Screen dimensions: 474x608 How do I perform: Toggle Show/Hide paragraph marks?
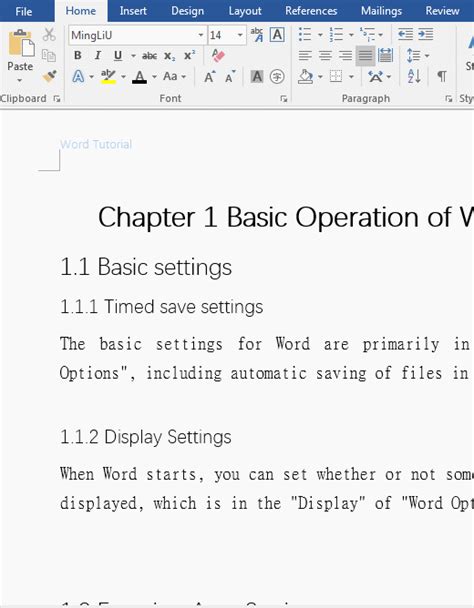pos(442,76)
